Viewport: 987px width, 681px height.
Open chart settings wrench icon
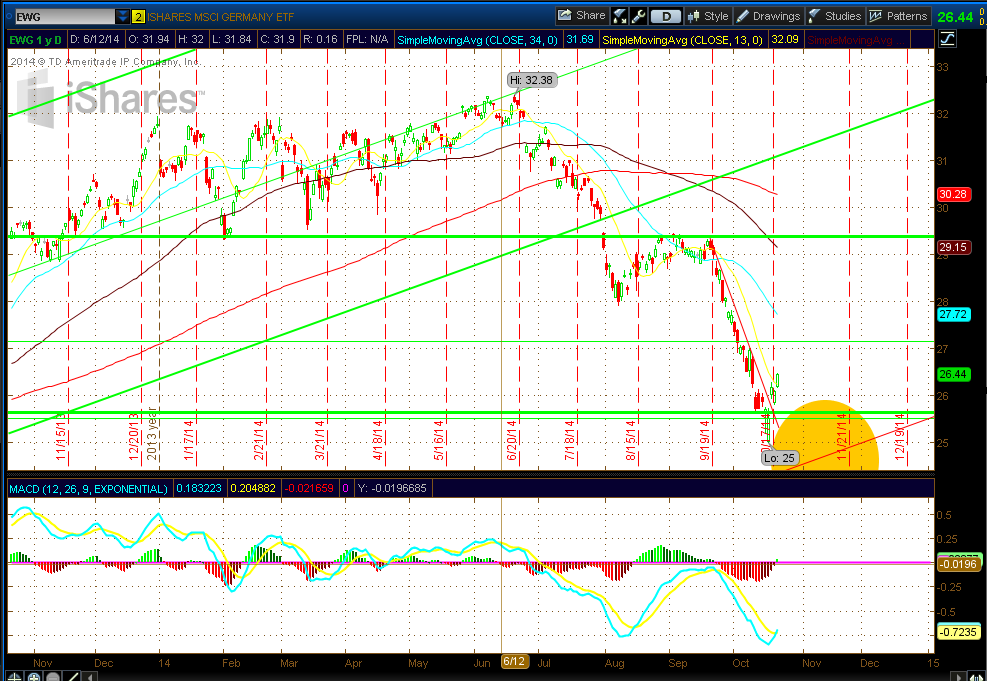638,16
